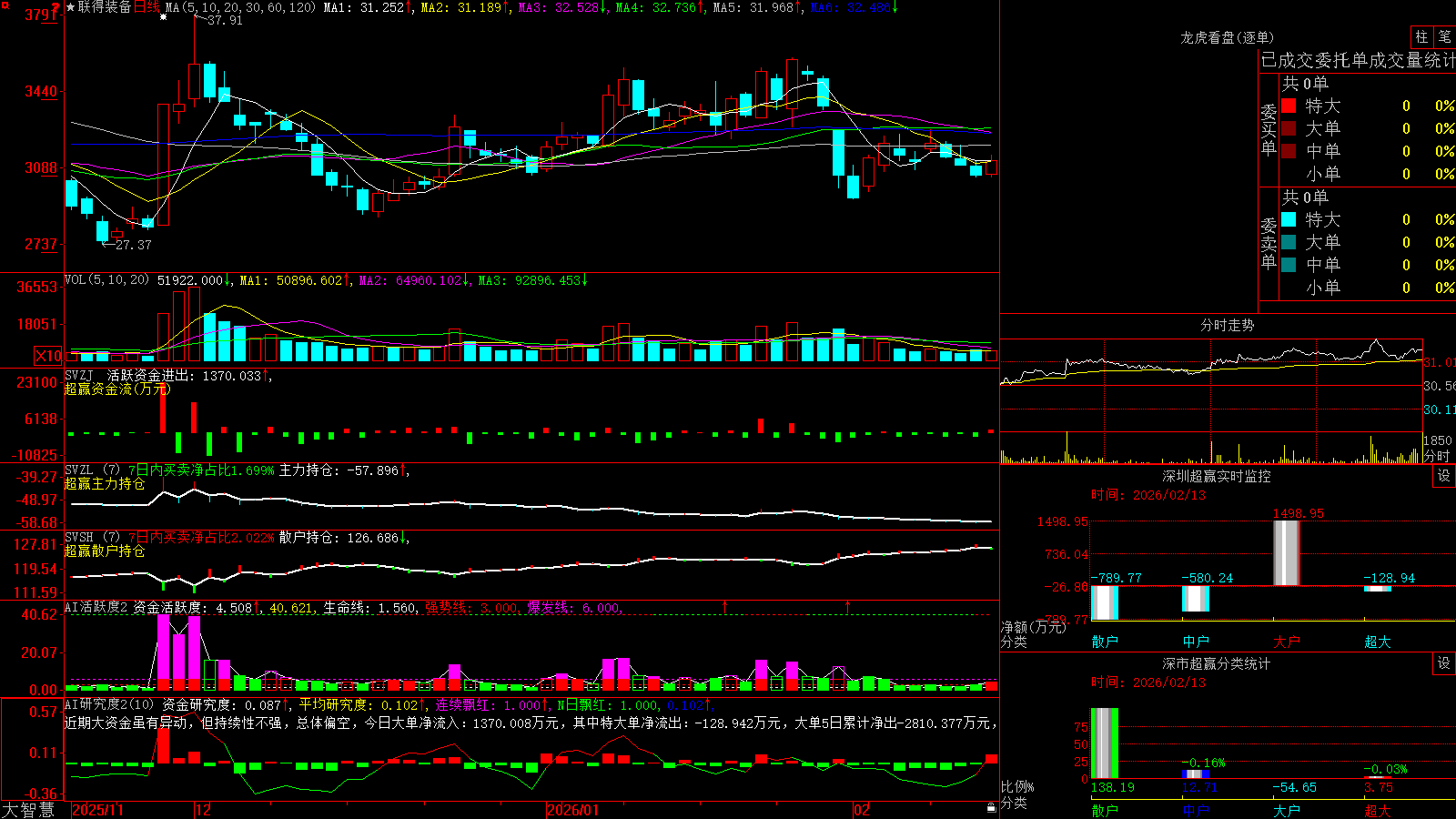Viewport: 1456px width, 819px height.
Task: Click the 日线 period label
Action: [147, 7]
